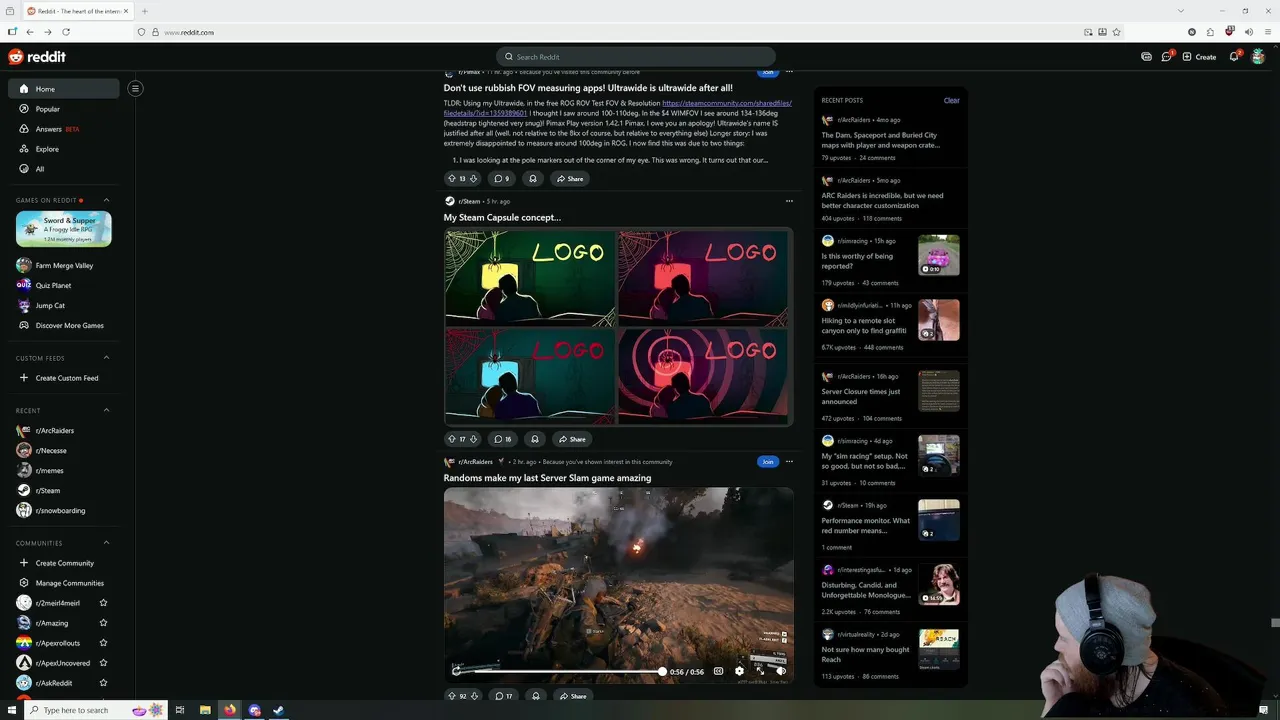Open the user avatar menu
The image size is (1280, 720).
pos(1258,57)
